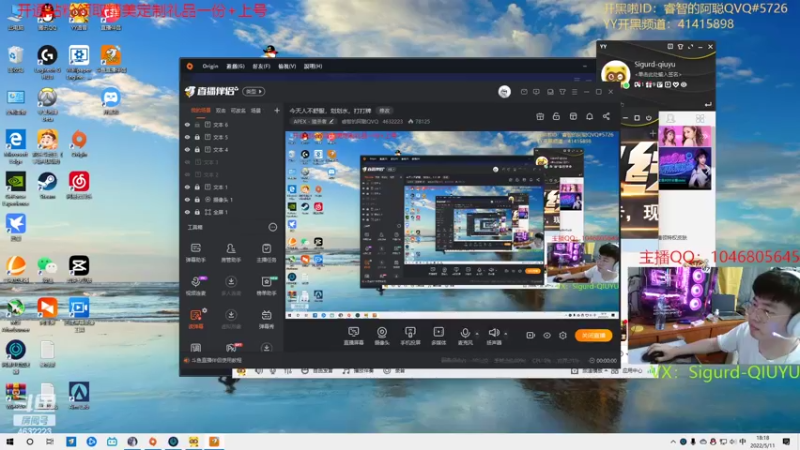Viewport: 800px width, 450px height.
Task: Click the WeChat desktop icon
Action: pyautogui.click(x=47, y=270)
